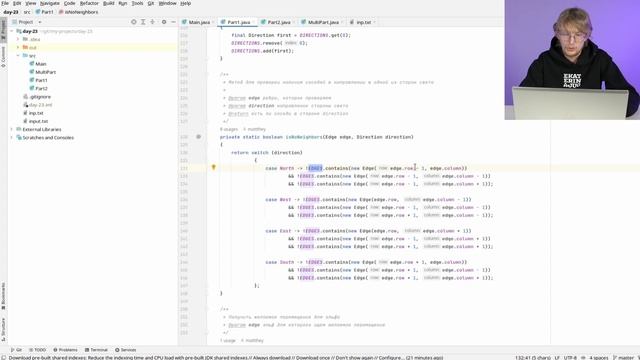Open the File menu
The width and height of the screenshot is (640, 360).
[x=5, y=3]
